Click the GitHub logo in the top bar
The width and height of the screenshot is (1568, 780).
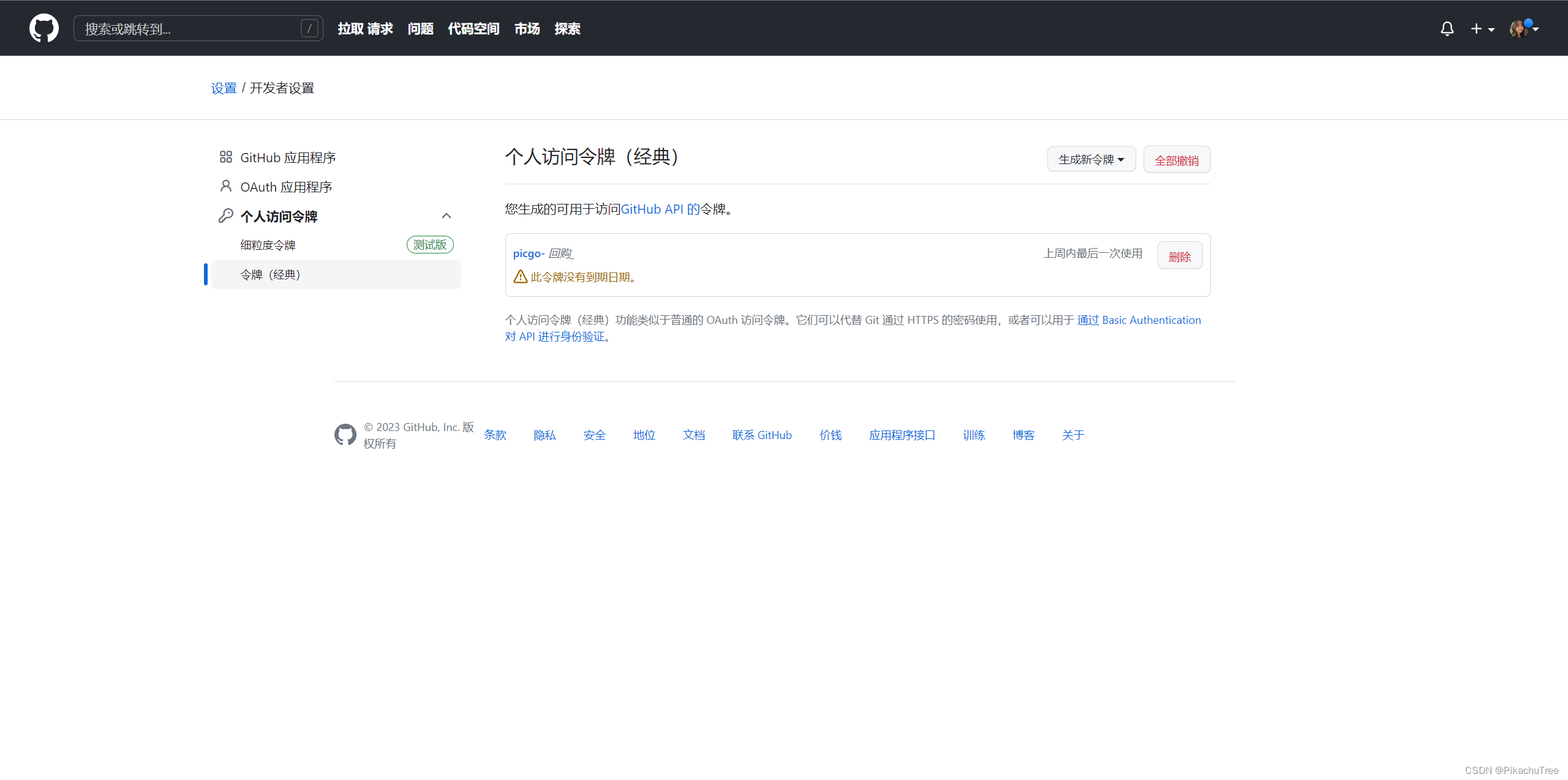[43, 28]
